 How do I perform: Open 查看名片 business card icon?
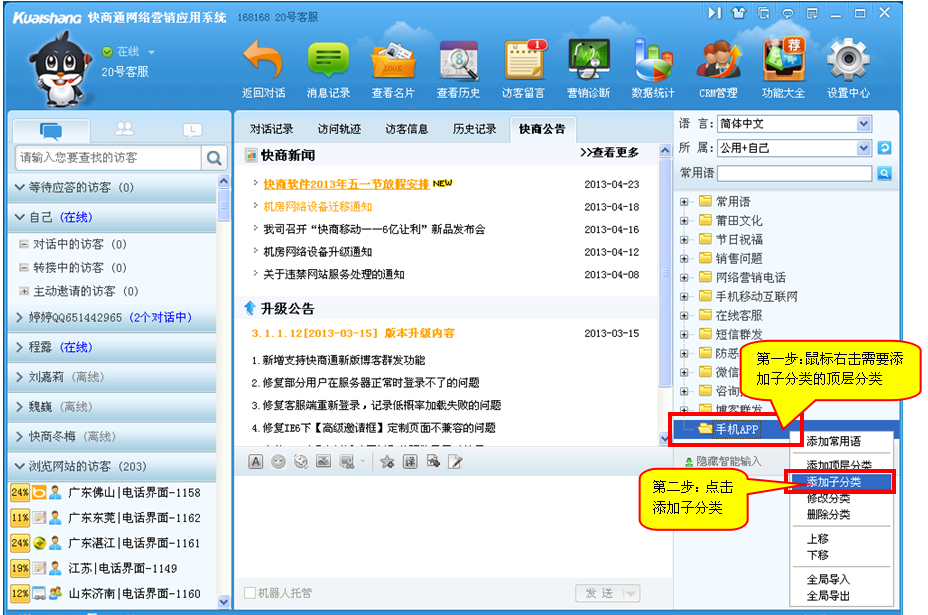pos(393,62)
